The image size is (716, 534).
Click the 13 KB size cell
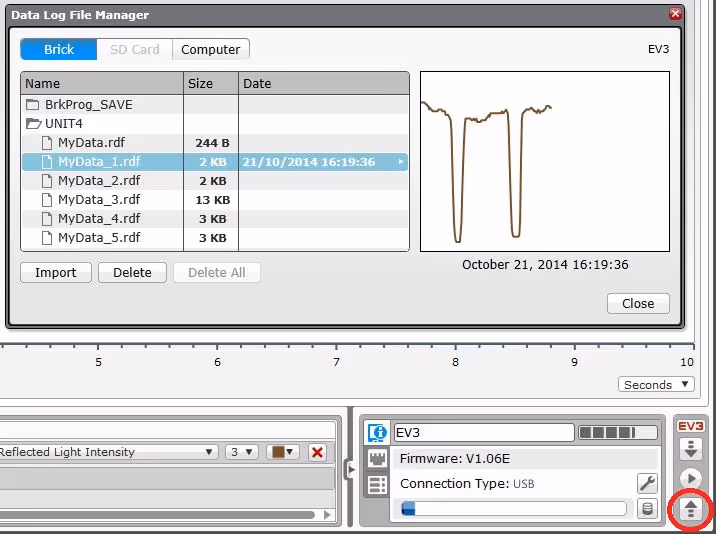212,200
